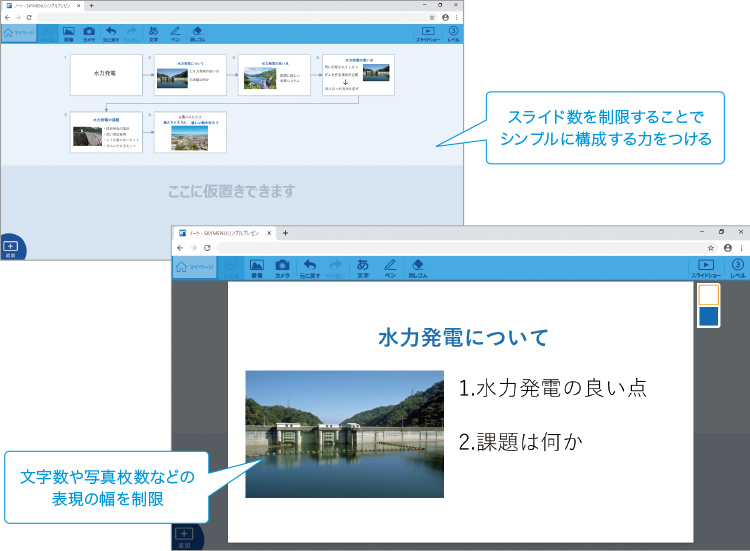Select slide 1 thumbnail titled 水力発電
Screen dimensions: 750x551
point(105,74)
